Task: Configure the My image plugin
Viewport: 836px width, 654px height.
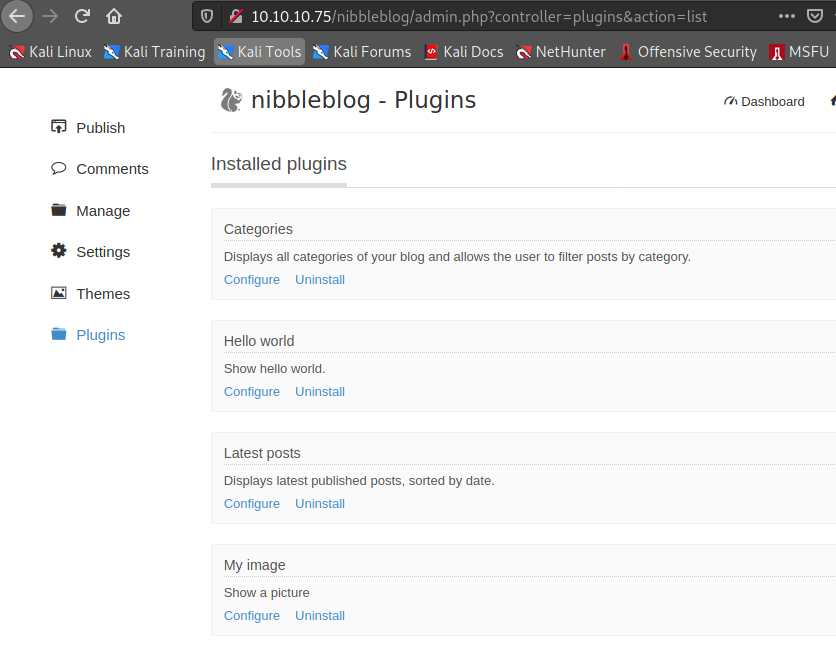Action: click(x=252, y=616)
